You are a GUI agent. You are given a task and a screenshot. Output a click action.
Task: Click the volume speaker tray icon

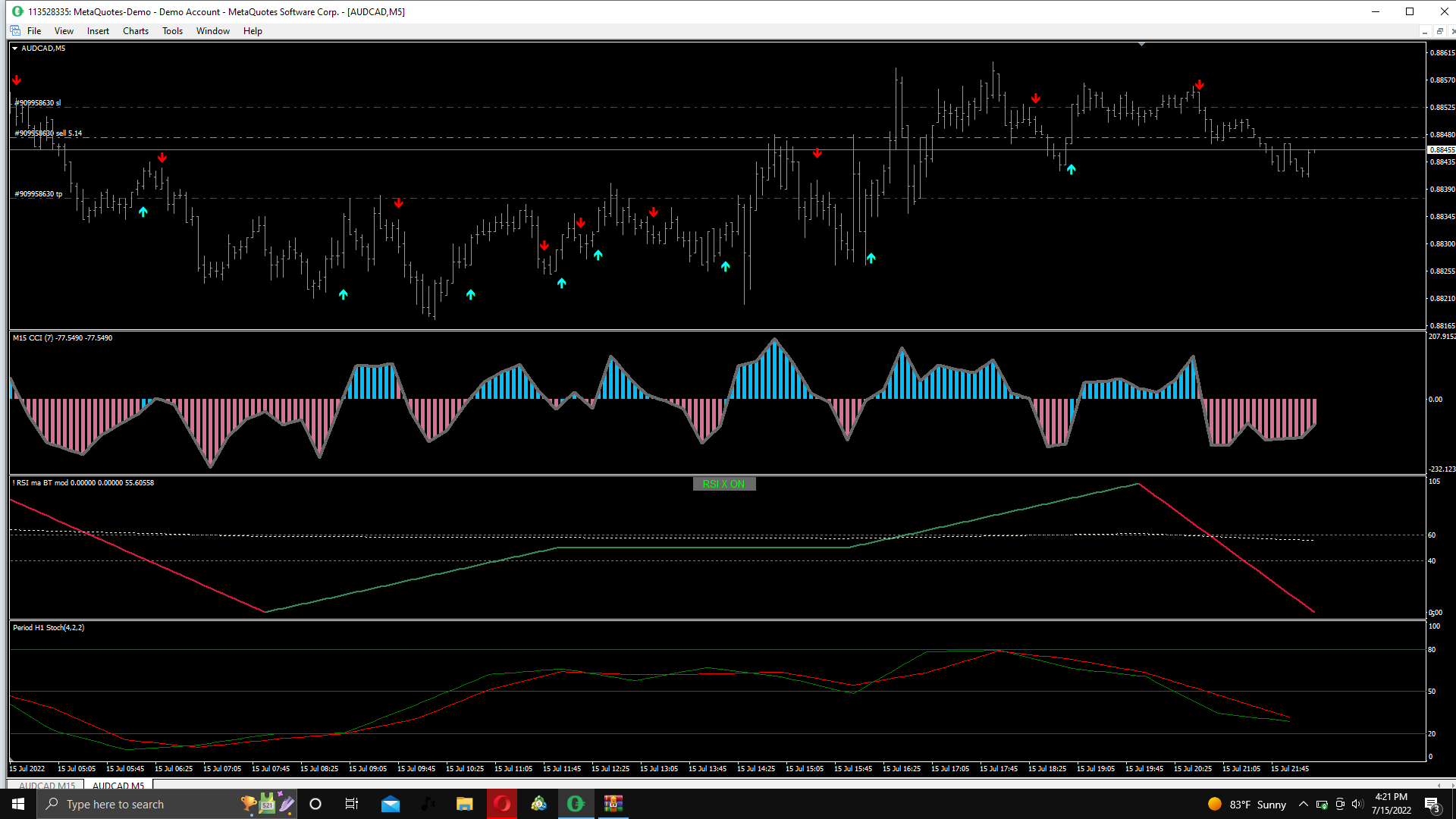[x=1357, y=805]
